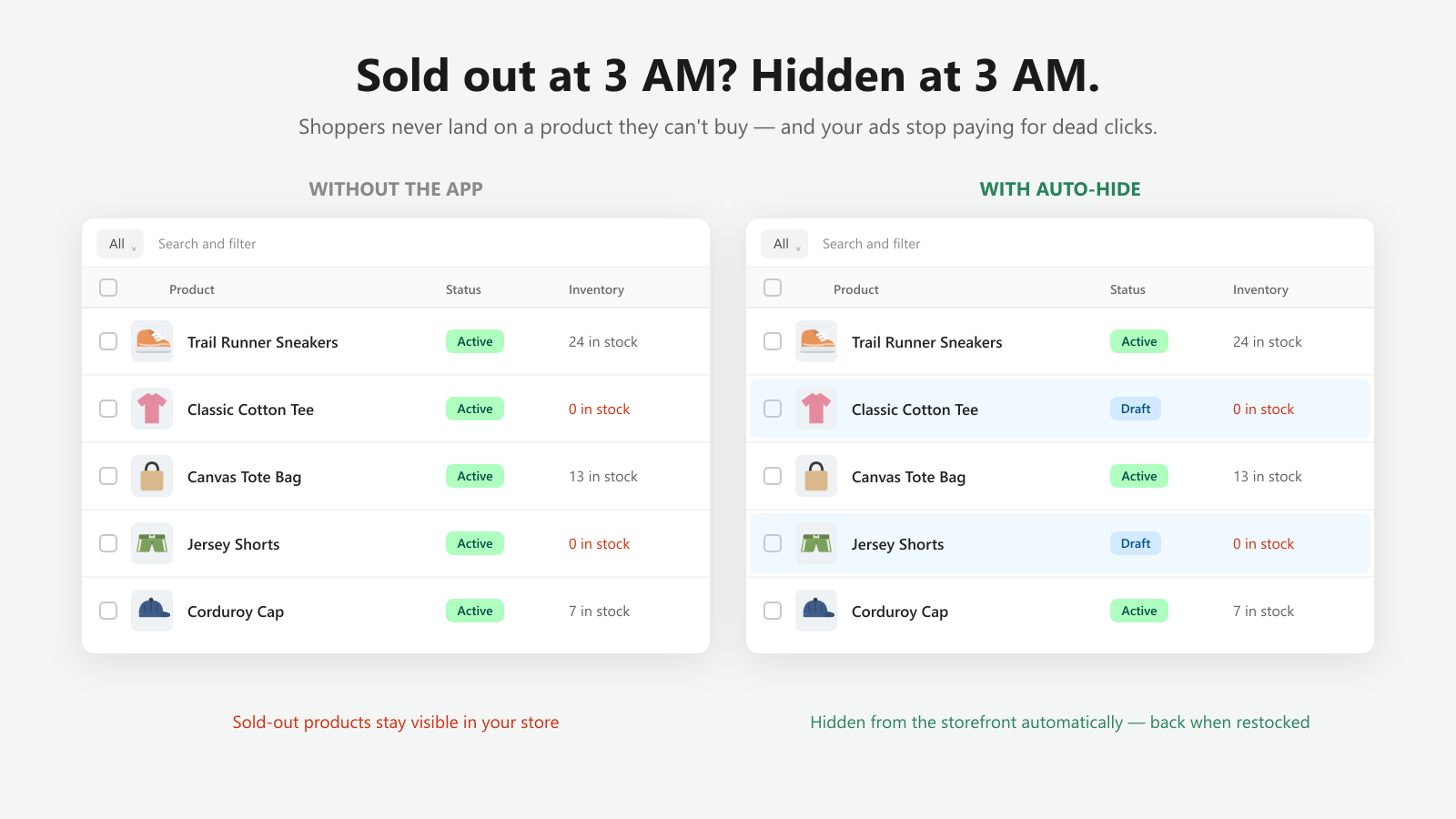1456x819 pixels.
Task: Open the All filter dropdown in the left panel
Action: (120, 244)
